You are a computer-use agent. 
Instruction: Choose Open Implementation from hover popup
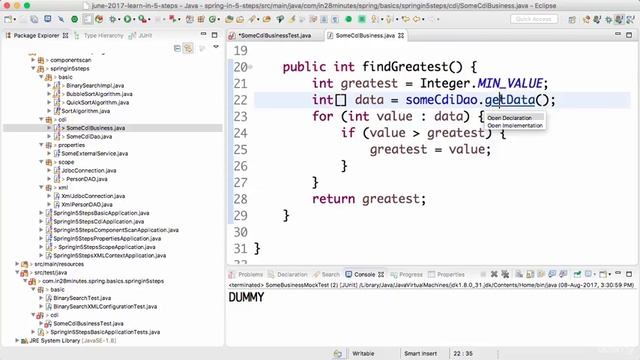pyautogui.click(x=515, y=125)
